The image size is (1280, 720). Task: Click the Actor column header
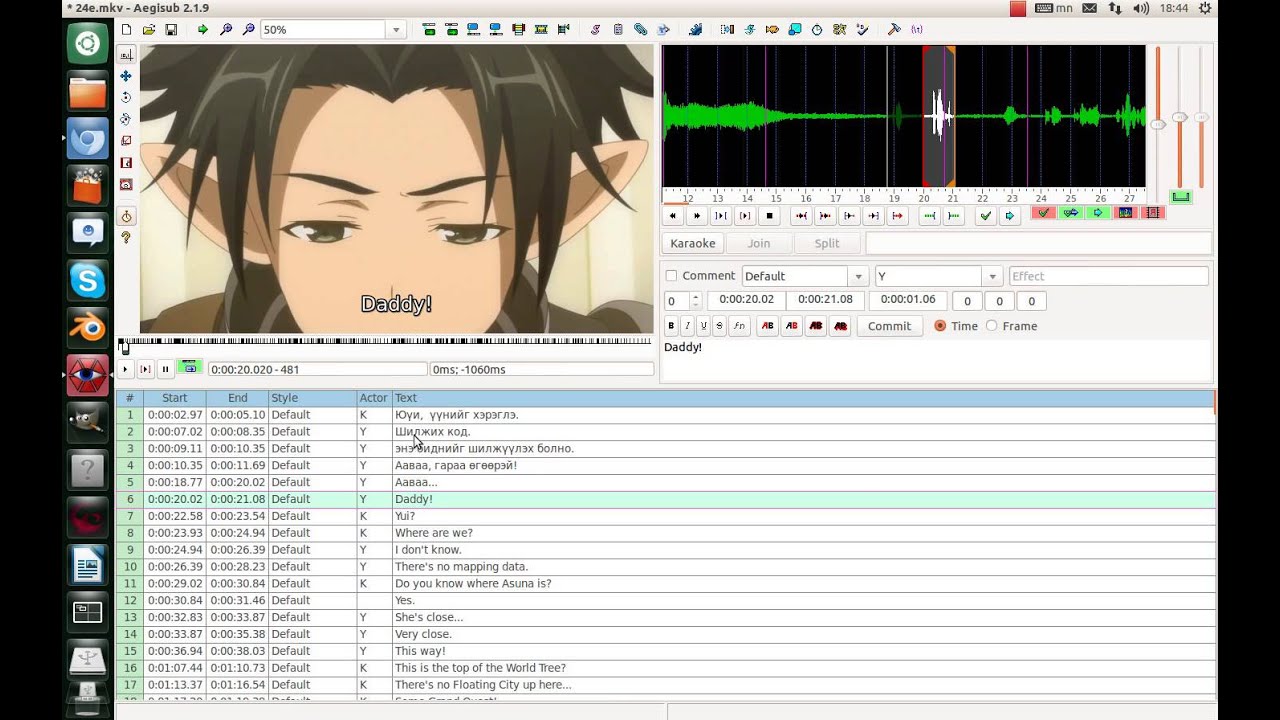[373, 398]
